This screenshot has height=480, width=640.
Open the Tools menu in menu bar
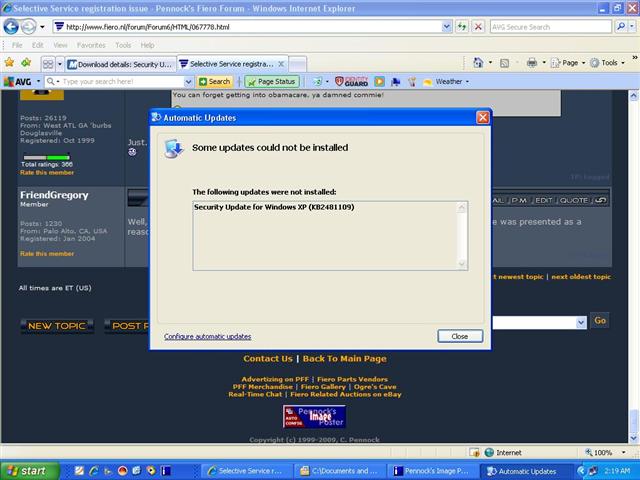pos(123,45)
